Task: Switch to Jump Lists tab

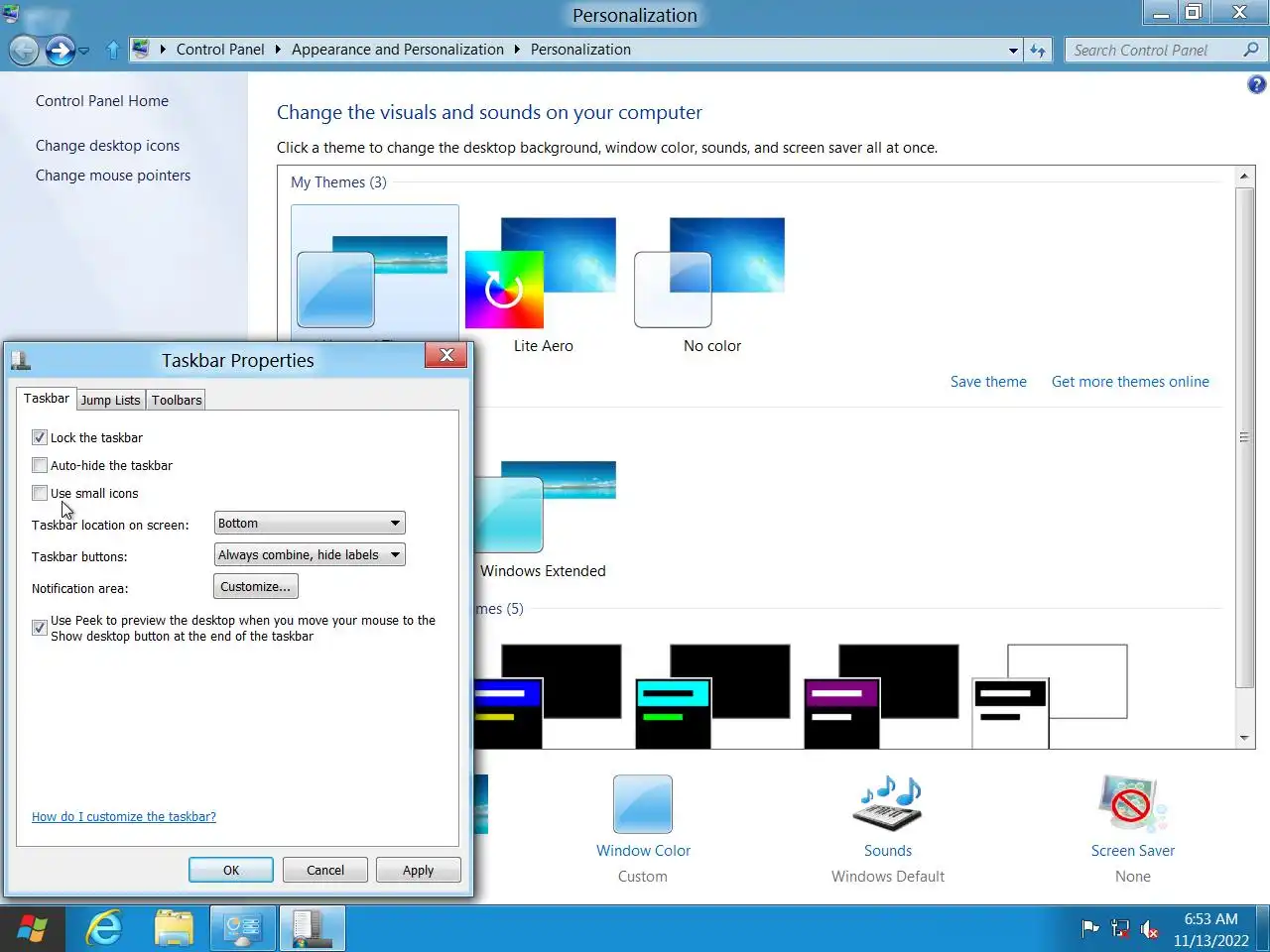Action: (x=110, y=400)
